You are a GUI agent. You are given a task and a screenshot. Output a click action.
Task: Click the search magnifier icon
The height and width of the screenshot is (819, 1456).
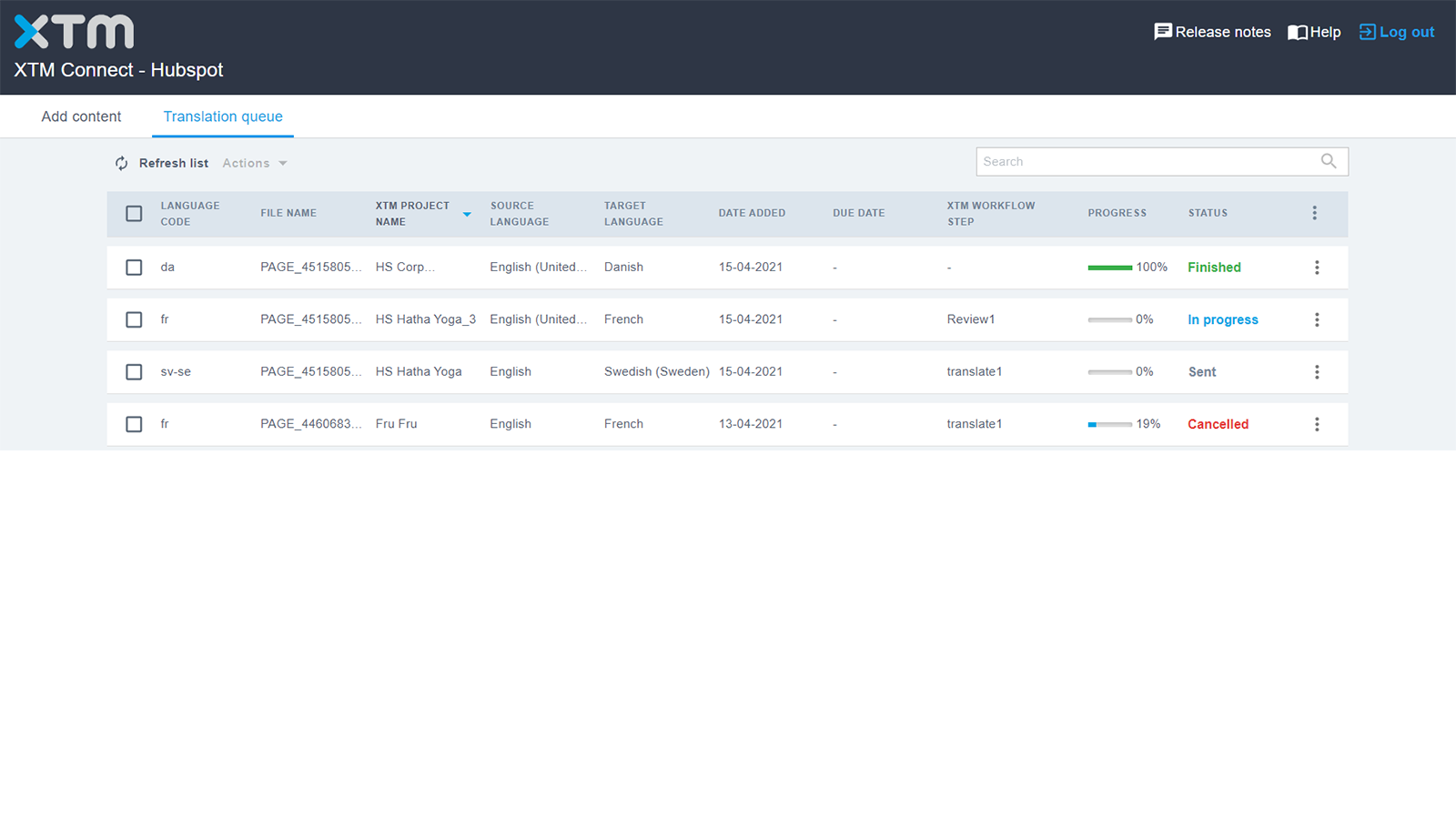click(x=1329, y=161)
